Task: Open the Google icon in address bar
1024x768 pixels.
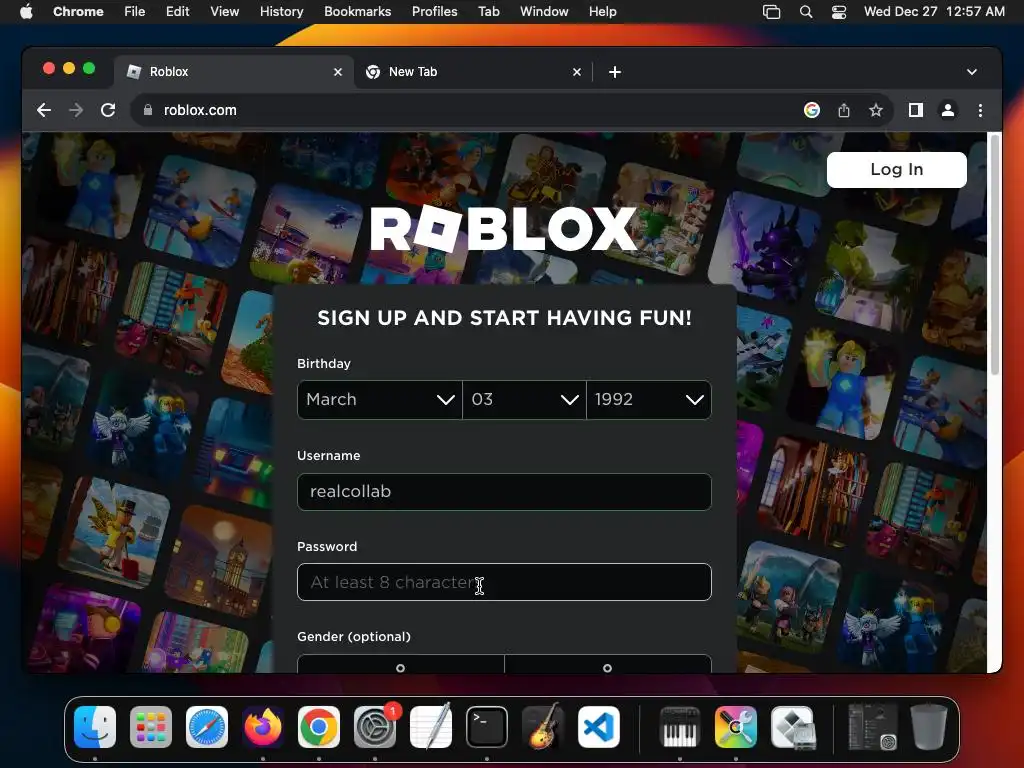Action: (811, 110)
